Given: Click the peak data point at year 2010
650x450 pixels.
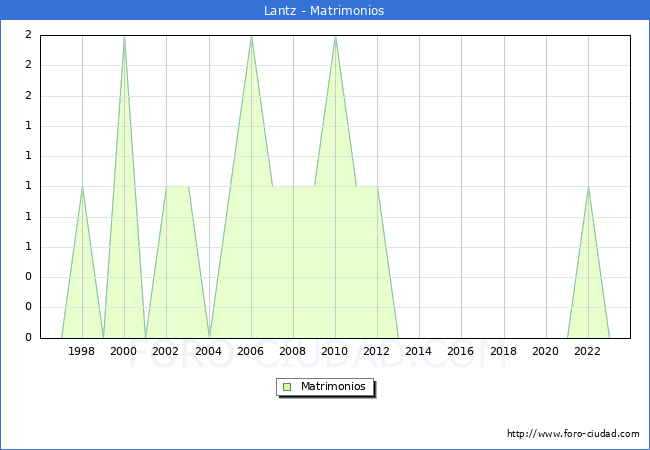Looking at the screenshot, I should [x=335, y=35].
